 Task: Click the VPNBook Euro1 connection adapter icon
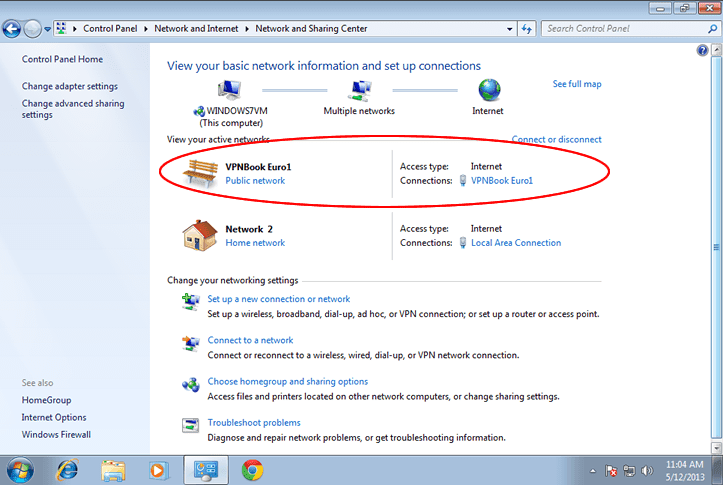[x=463, y=181]
